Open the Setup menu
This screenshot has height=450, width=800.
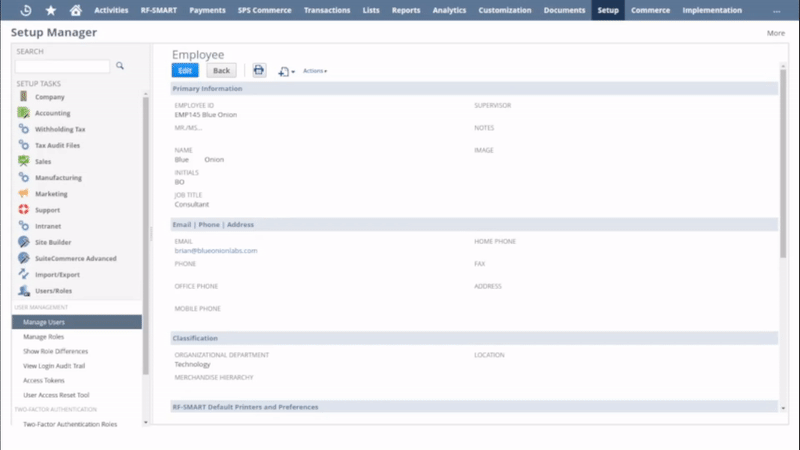[608, 10]
